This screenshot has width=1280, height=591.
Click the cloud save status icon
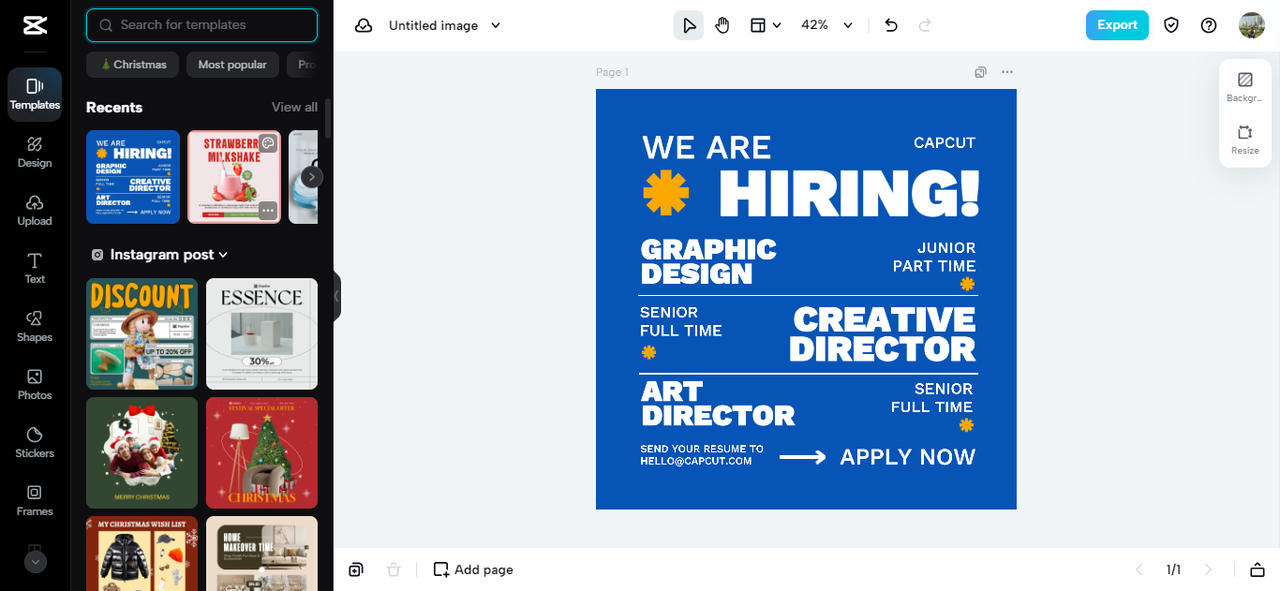(364, 26)
